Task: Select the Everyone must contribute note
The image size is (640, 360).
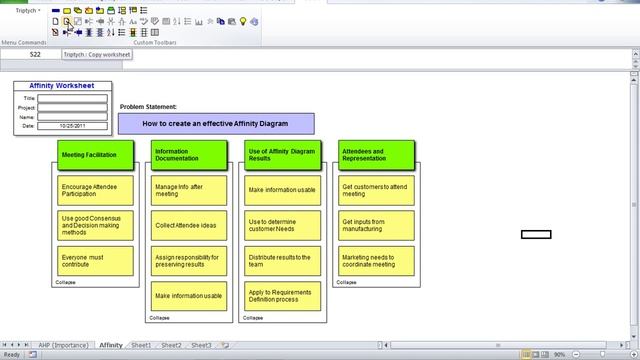Action: [96, 261]
